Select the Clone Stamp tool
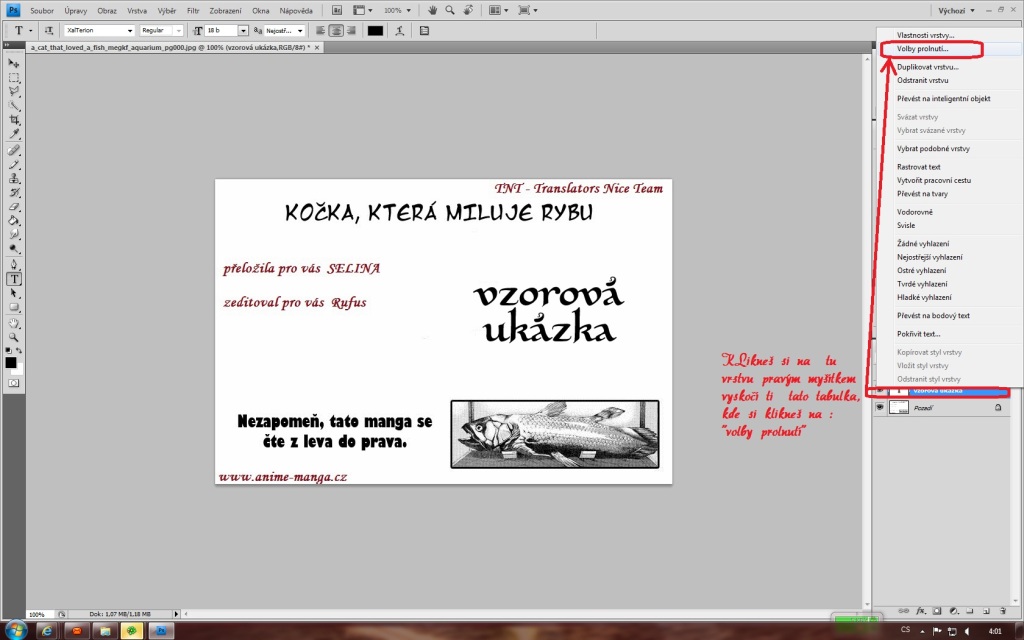 pyautogui.click(x=14, y=178)
